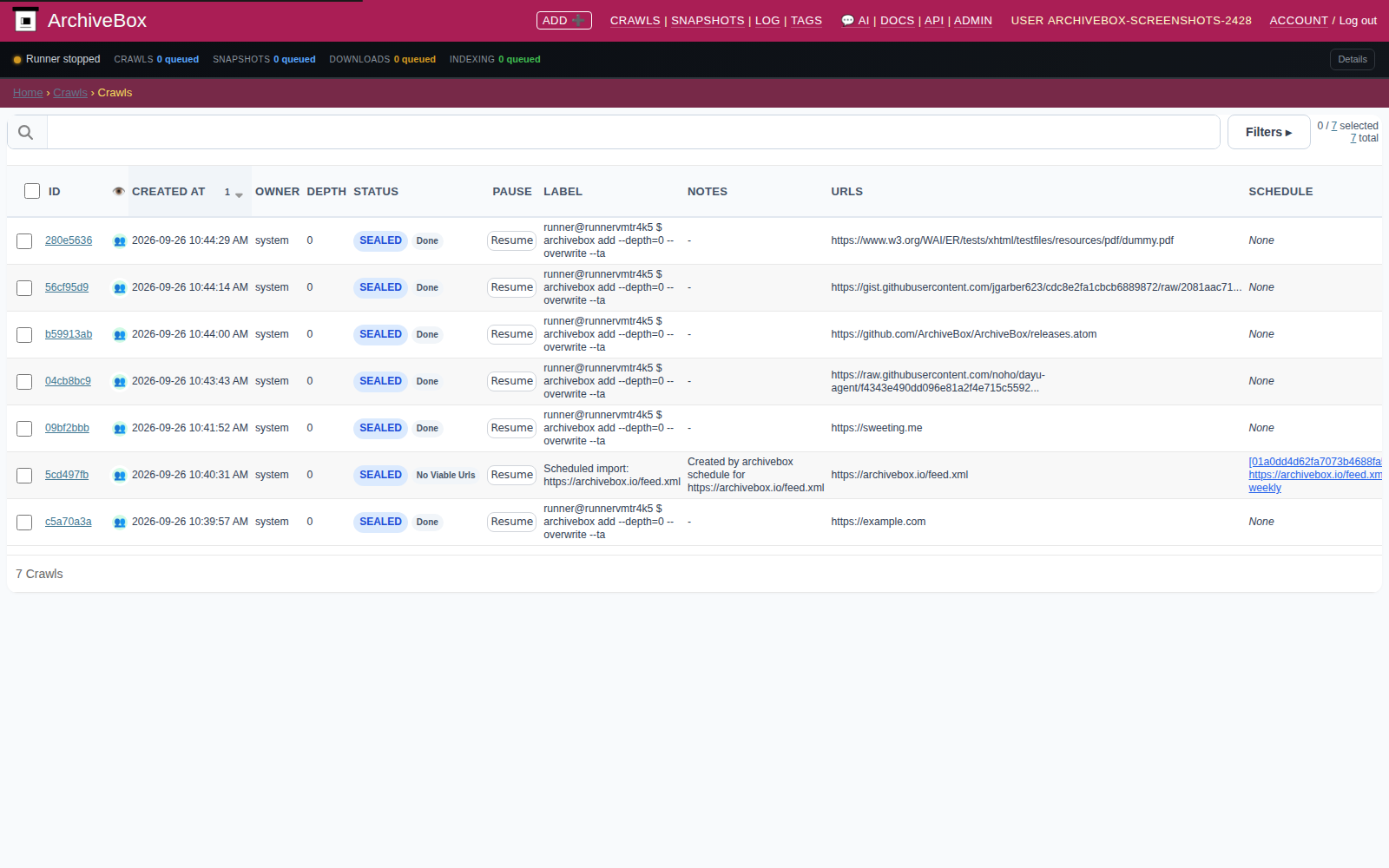
Task: Click the eye icon in table header
Action: (x=119, y=191)
